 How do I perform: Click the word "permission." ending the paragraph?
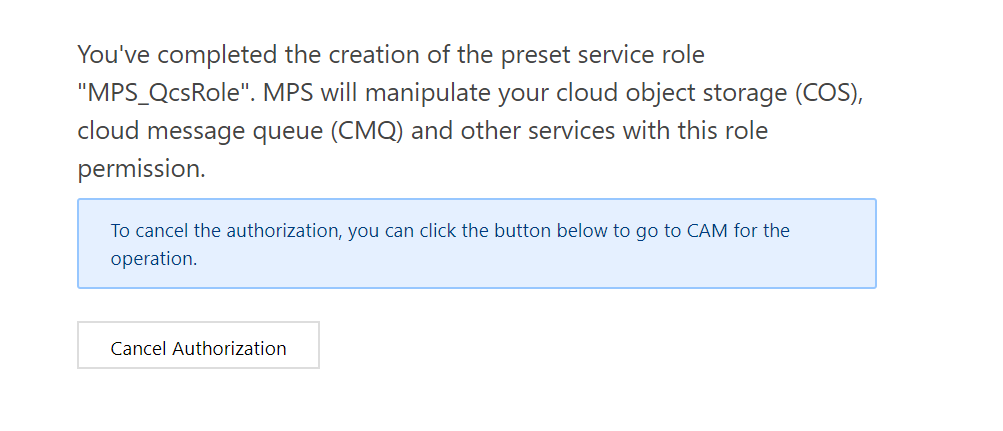[141, 169]
